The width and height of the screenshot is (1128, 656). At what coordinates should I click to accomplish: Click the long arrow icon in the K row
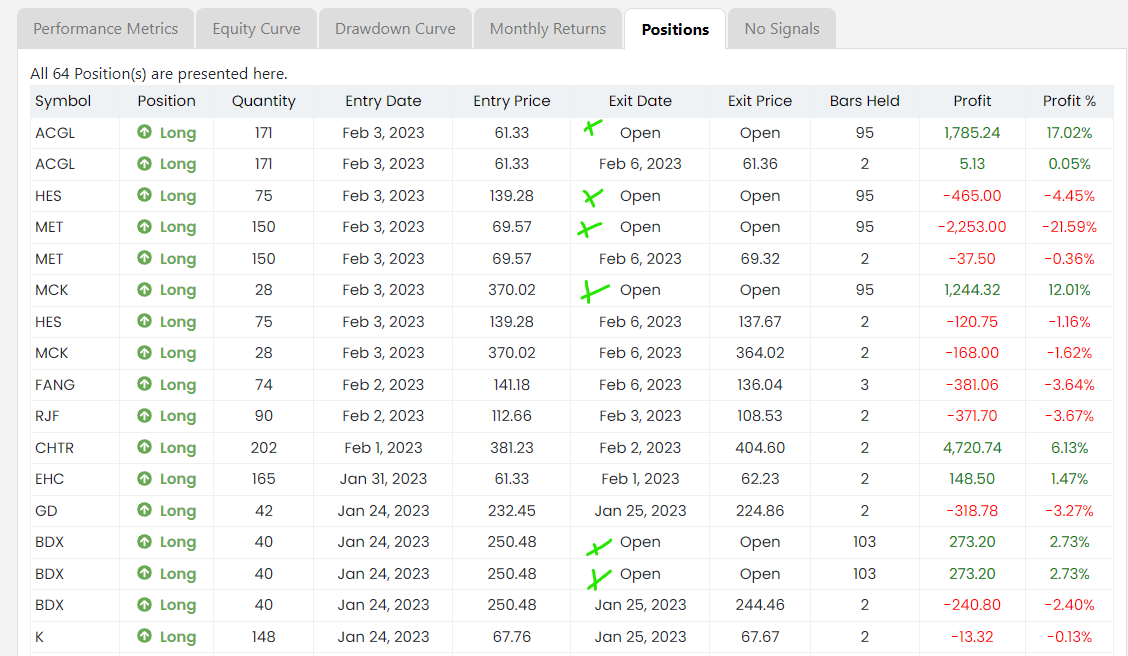145,635
